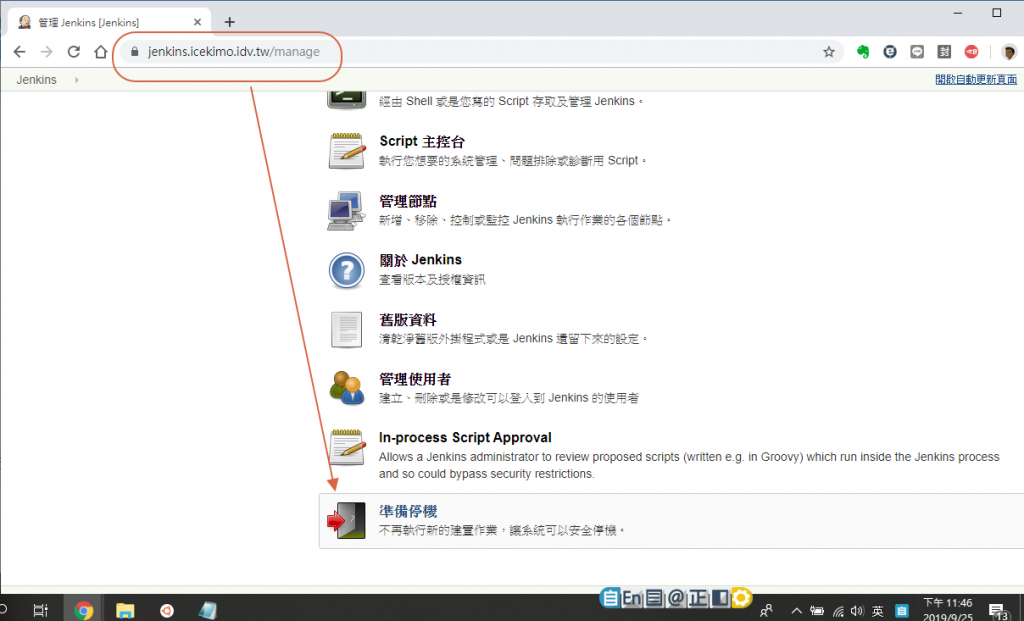This screenshot has width=1024, height=621.
Task: Go back to the previous page
Action: pos(20,52)
